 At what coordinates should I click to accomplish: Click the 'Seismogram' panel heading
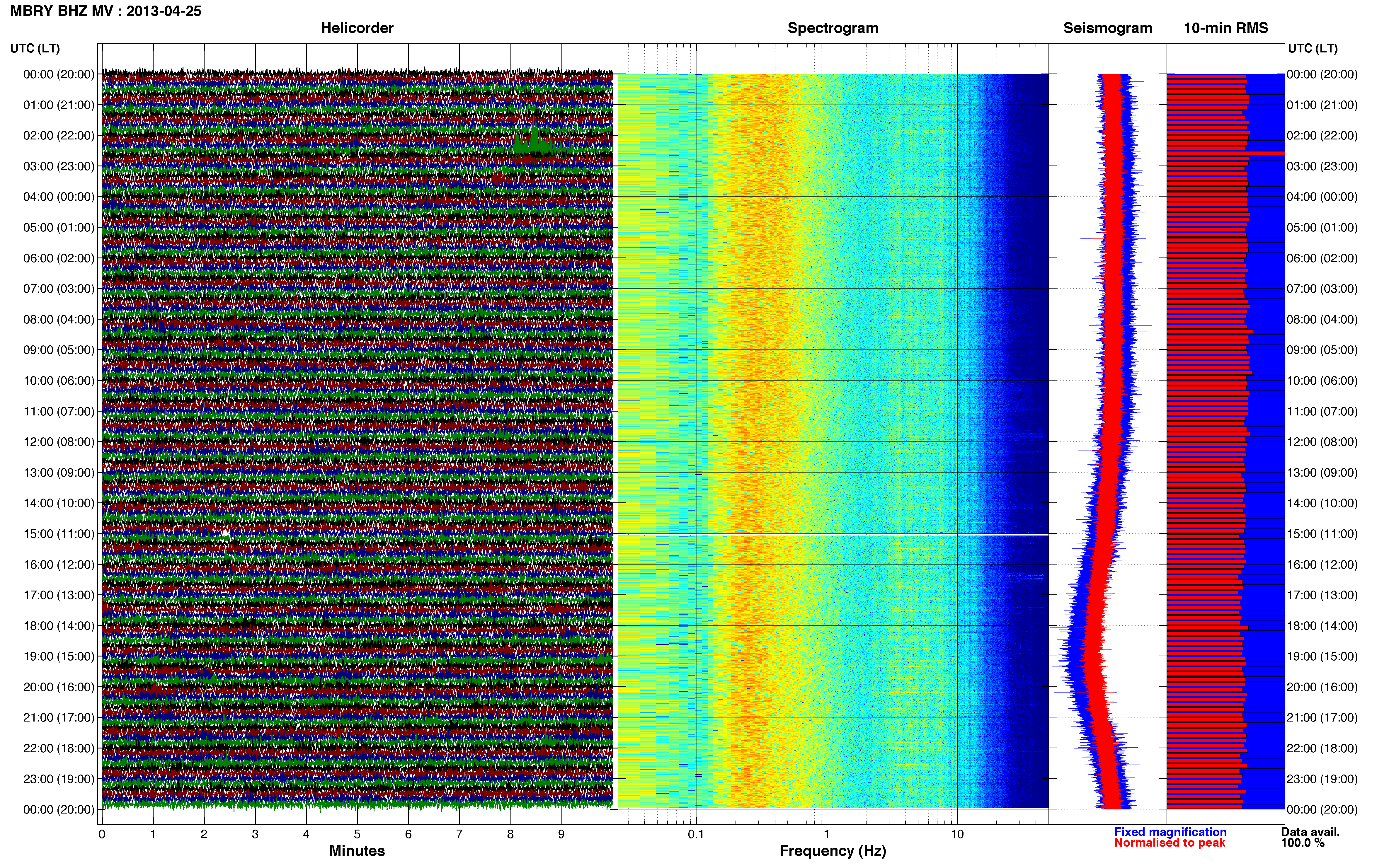(x=1108, y=28)
